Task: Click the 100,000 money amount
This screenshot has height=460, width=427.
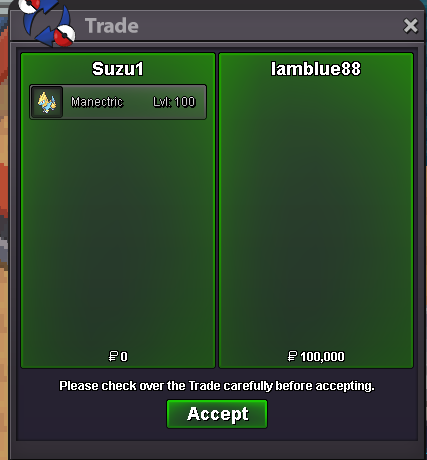Action: 322,357
